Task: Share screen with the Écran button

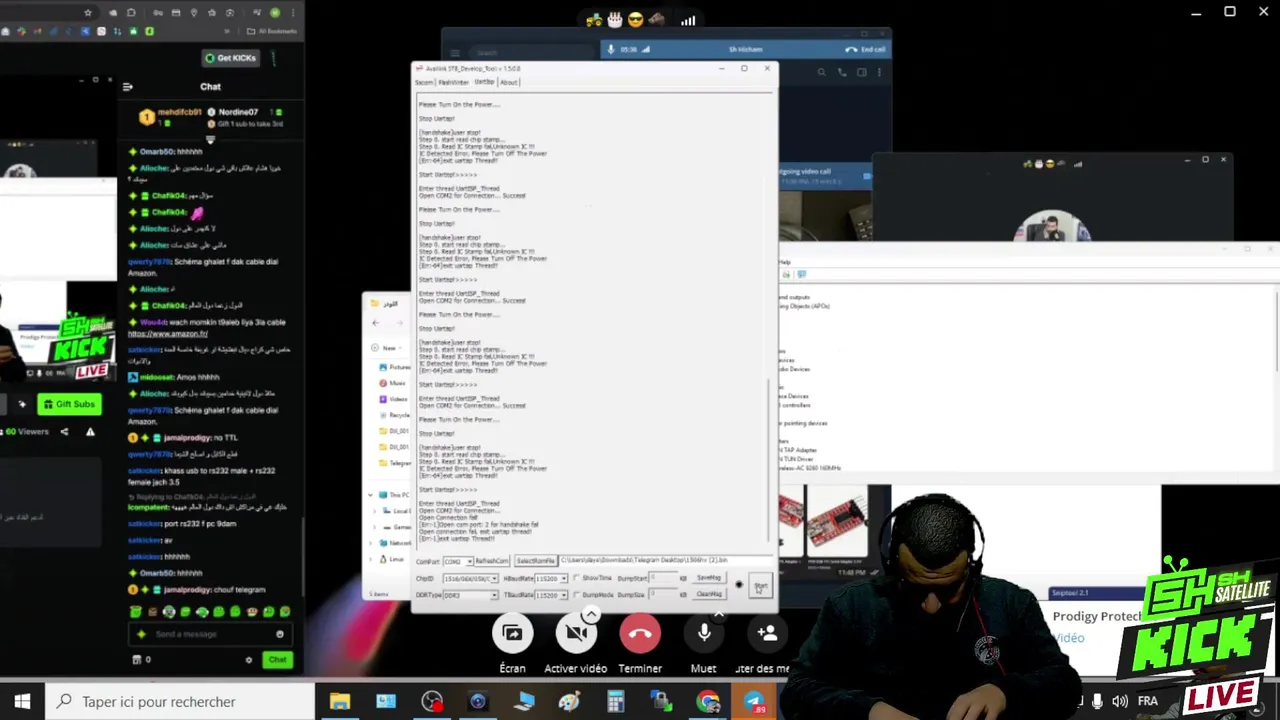Action: 512,633
